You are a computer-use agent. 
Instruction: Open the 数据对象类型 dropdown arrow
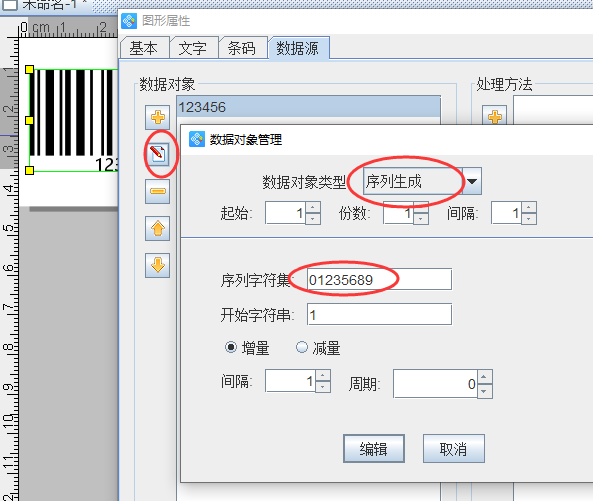pyautogui.click(x=472, y=181)
